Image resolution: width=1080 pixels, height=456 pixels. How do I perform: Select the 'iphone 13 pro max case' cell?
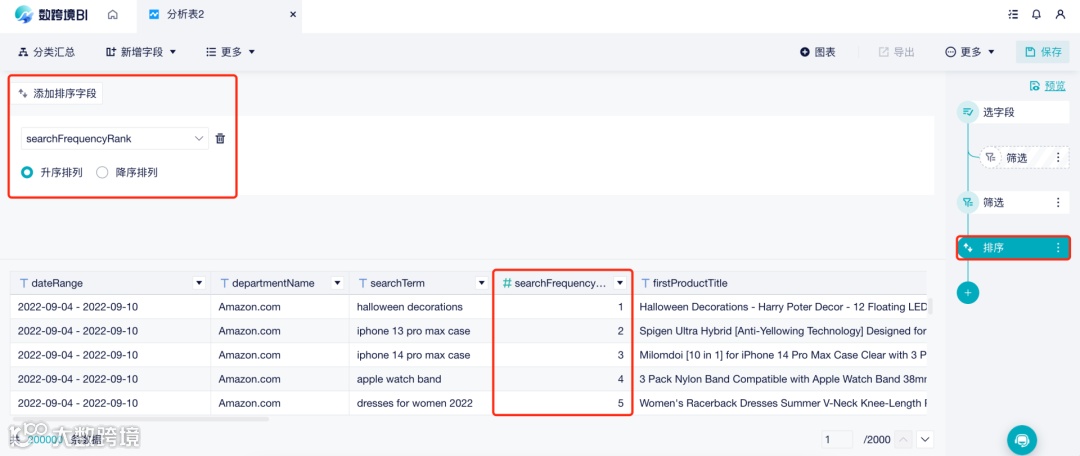coord(422,331)
